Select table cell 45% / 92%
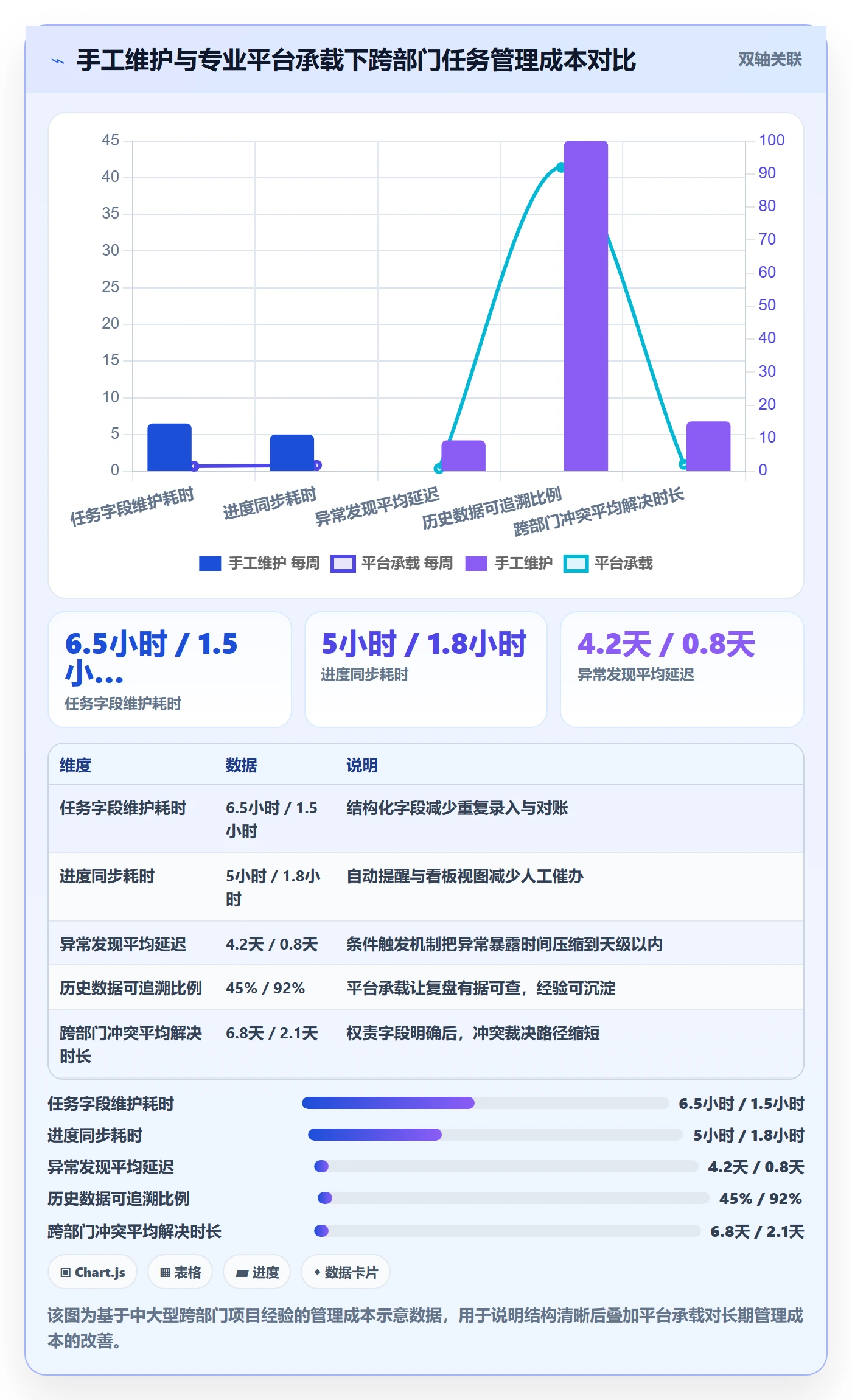The image size is (852, 1400). (265, 988)
